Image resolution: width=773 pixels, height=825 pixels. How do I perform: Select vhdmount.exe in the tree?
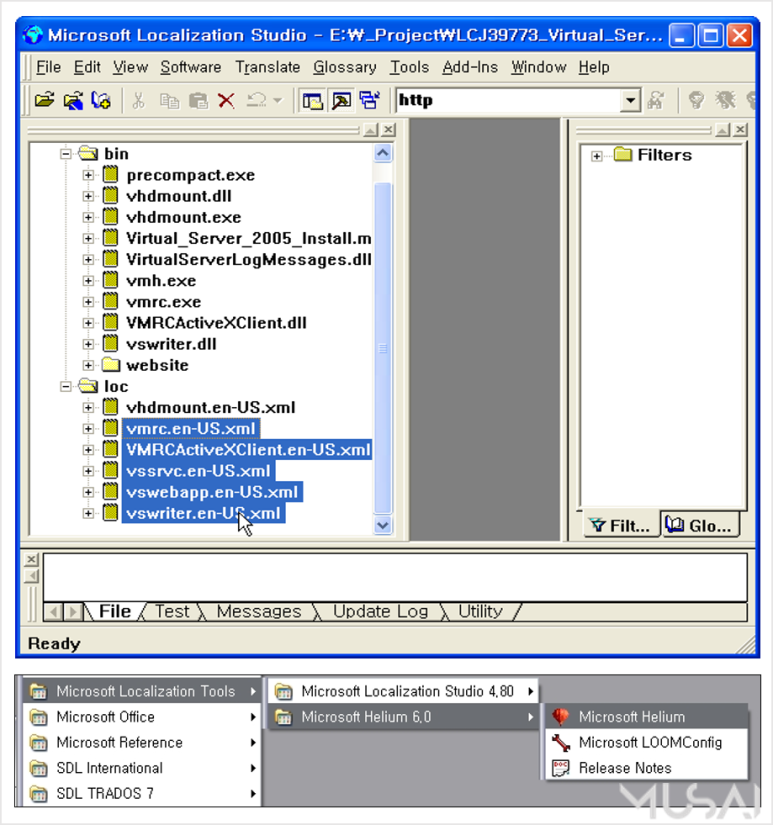[x=184, y=217]
